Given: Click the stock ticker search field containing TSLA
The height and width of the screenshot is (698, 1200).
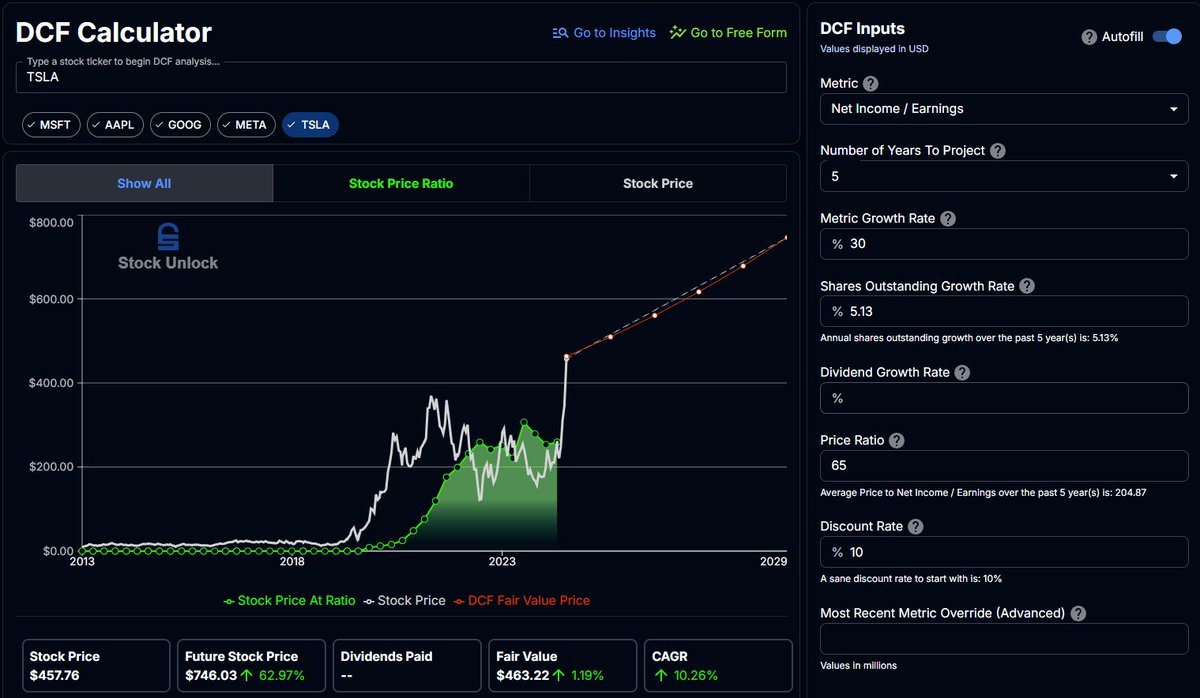Looking at the screenshot, I should pyautogui.click(x=401, y=78).
